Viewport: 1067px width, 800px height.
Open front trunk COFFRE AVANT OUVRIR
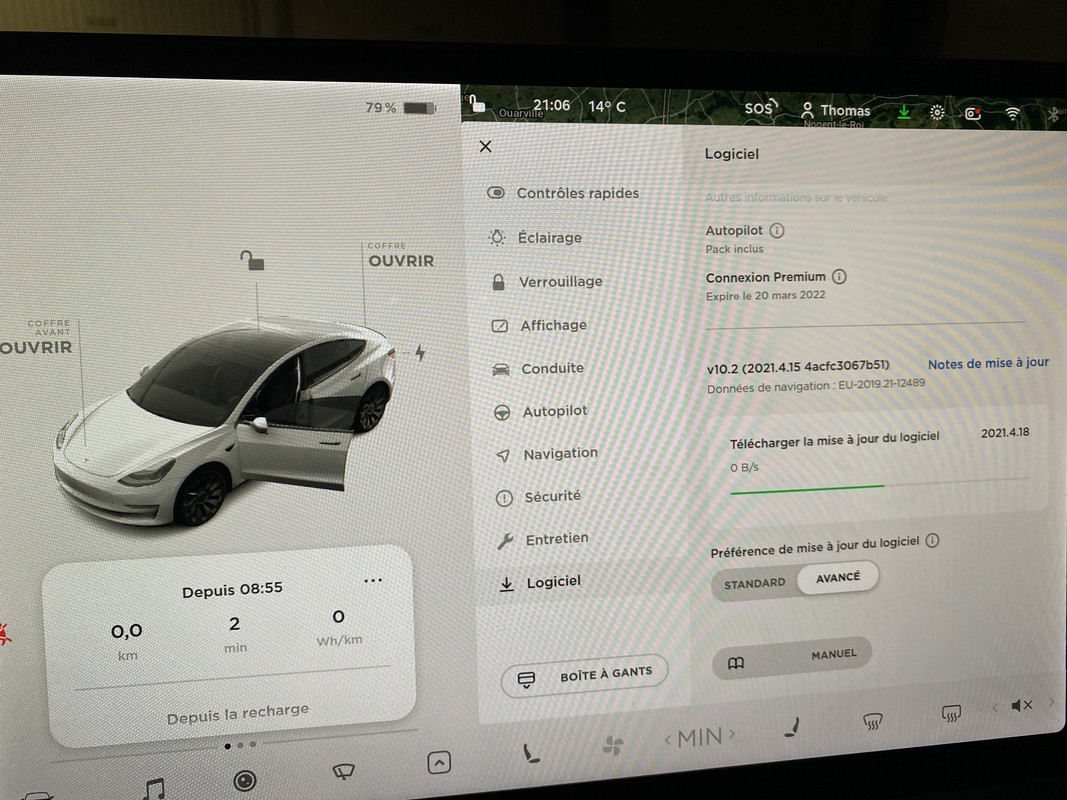point(37,338)
